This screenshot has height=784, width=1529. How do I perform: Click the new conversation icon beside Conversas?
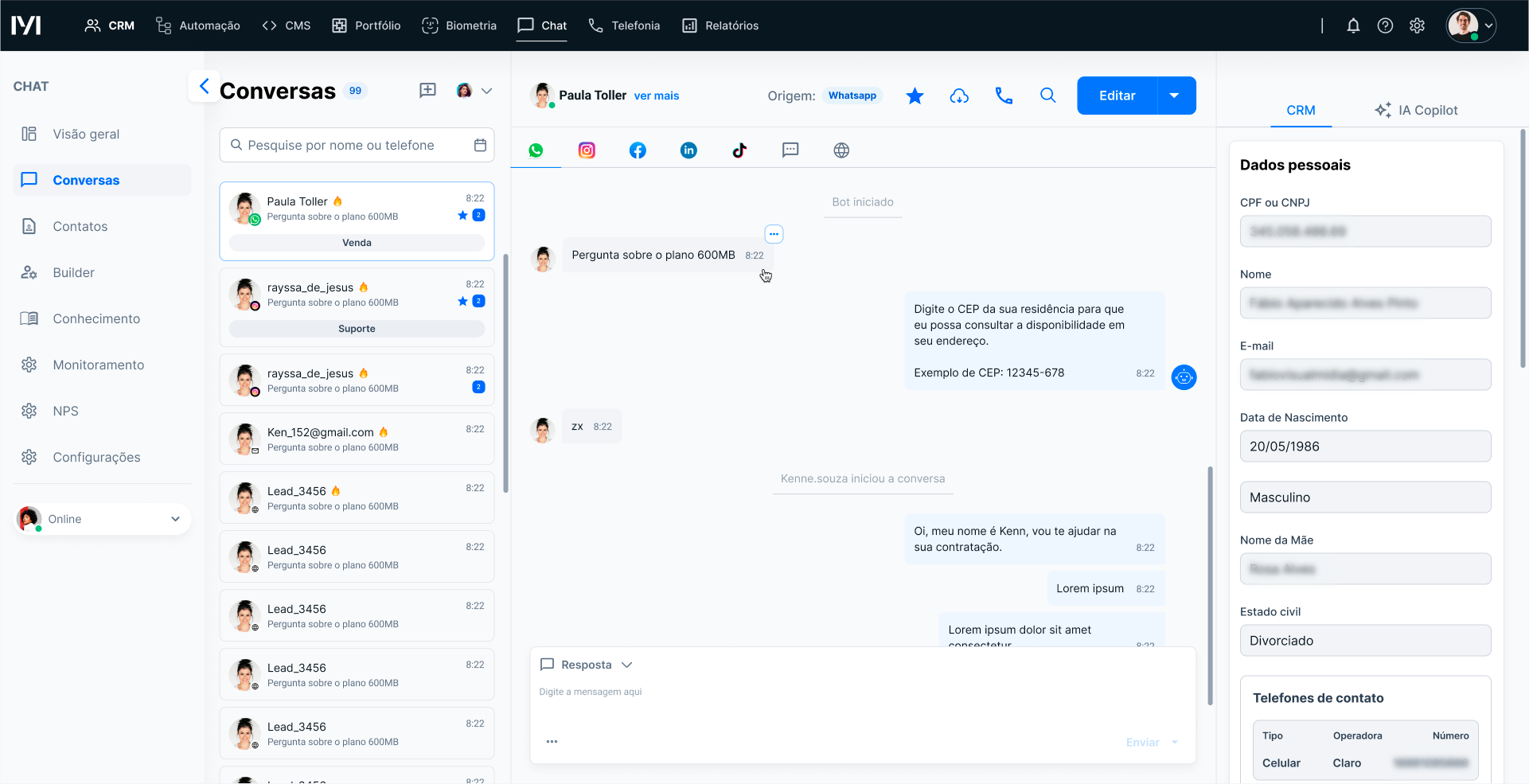pos(427,90)
